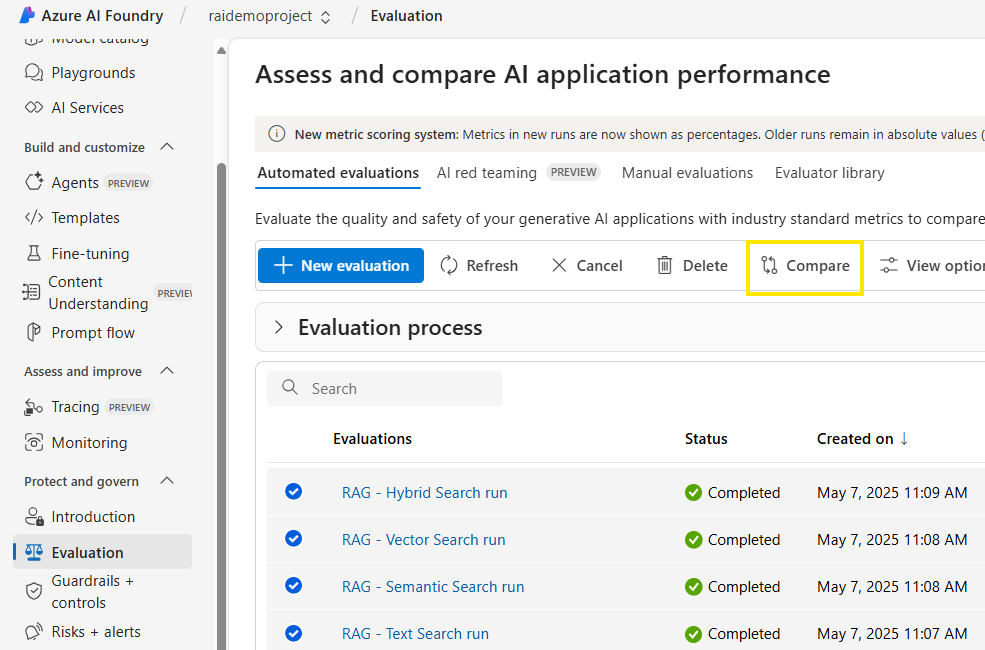Click the Cancel X icon in toolbar
The width and height of the screenshot is (985, 650).
click(x=559, y=265)
